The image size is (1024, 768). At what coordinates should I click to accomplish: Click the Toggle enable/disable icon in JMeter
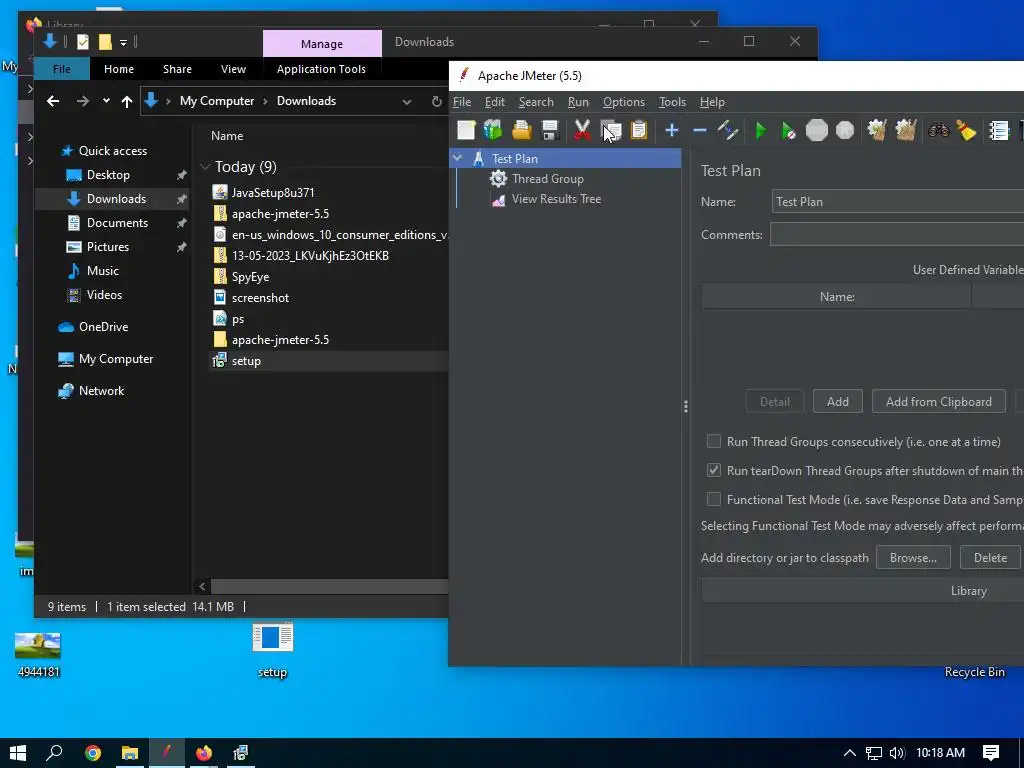tap(728, 130)
